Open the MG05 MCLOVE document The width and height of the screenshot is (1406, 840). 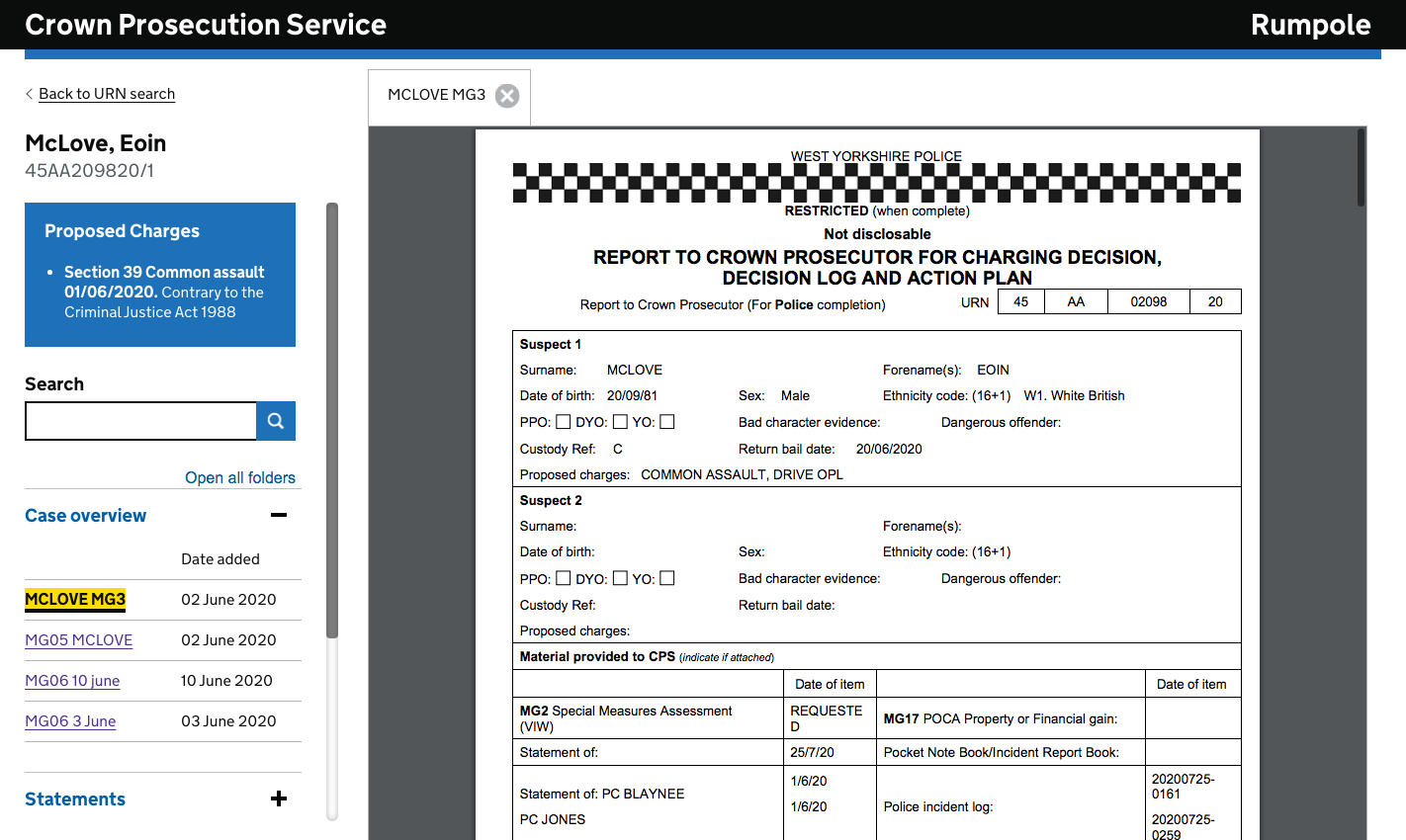click(x=79, y=640)
